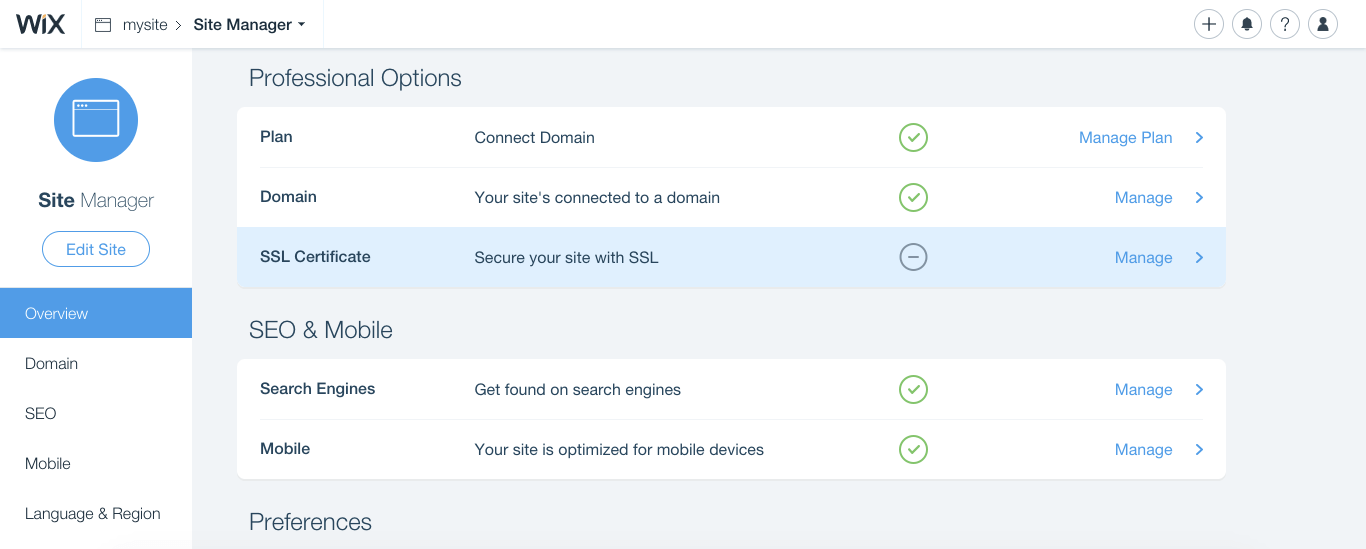
Task: Click the SSL Certificate minus status icon
Action: click(913, 257)
